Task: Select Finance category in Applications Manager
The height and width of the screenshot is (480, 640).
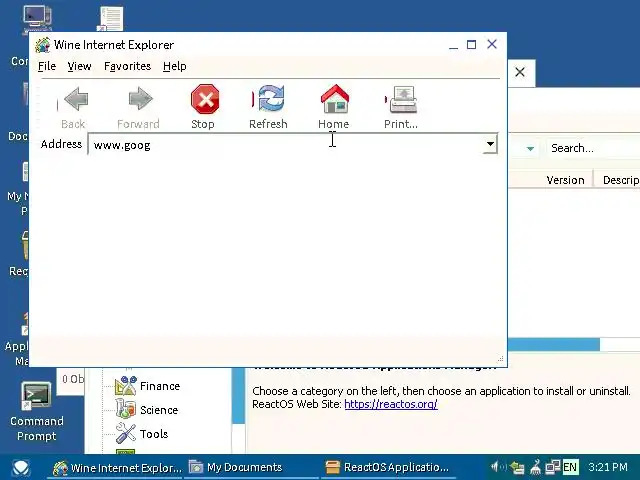Action: [160, 386]
